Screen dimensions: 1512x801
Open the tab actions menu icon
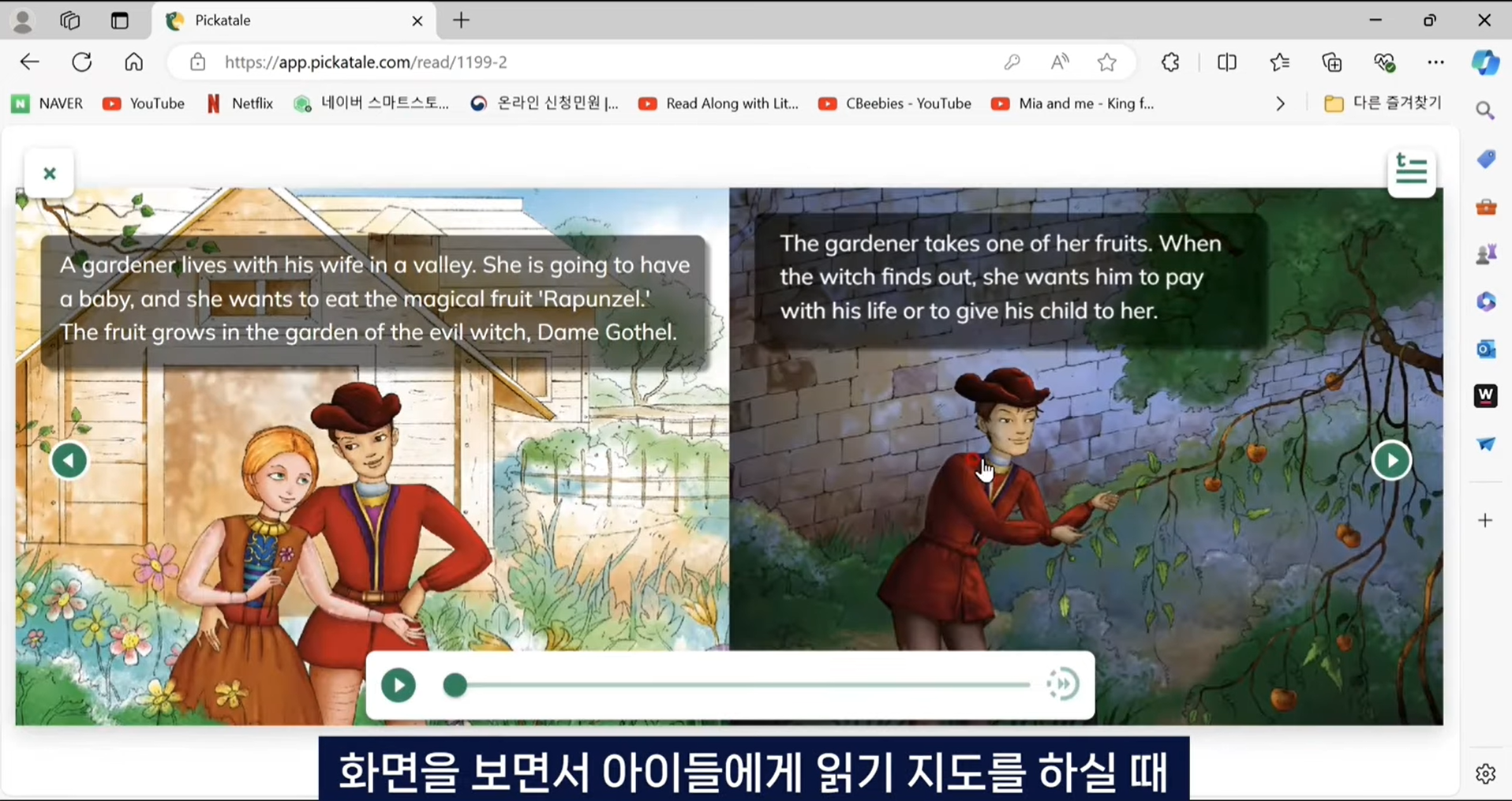click(120, 21)
